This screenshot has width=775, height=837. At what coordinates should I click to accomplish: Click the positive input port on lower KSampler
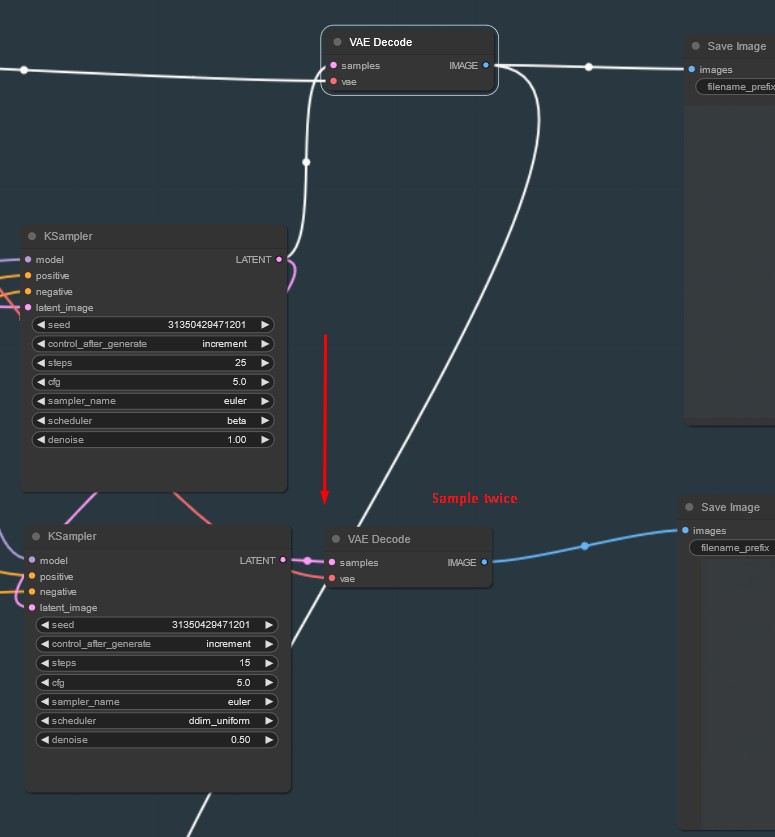coord(32,576)
